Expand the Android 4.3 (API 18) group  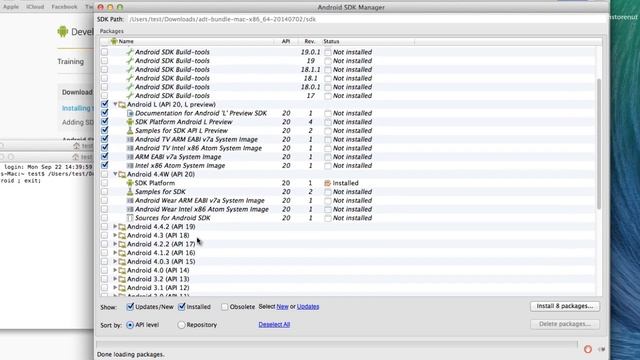[115, 235]
